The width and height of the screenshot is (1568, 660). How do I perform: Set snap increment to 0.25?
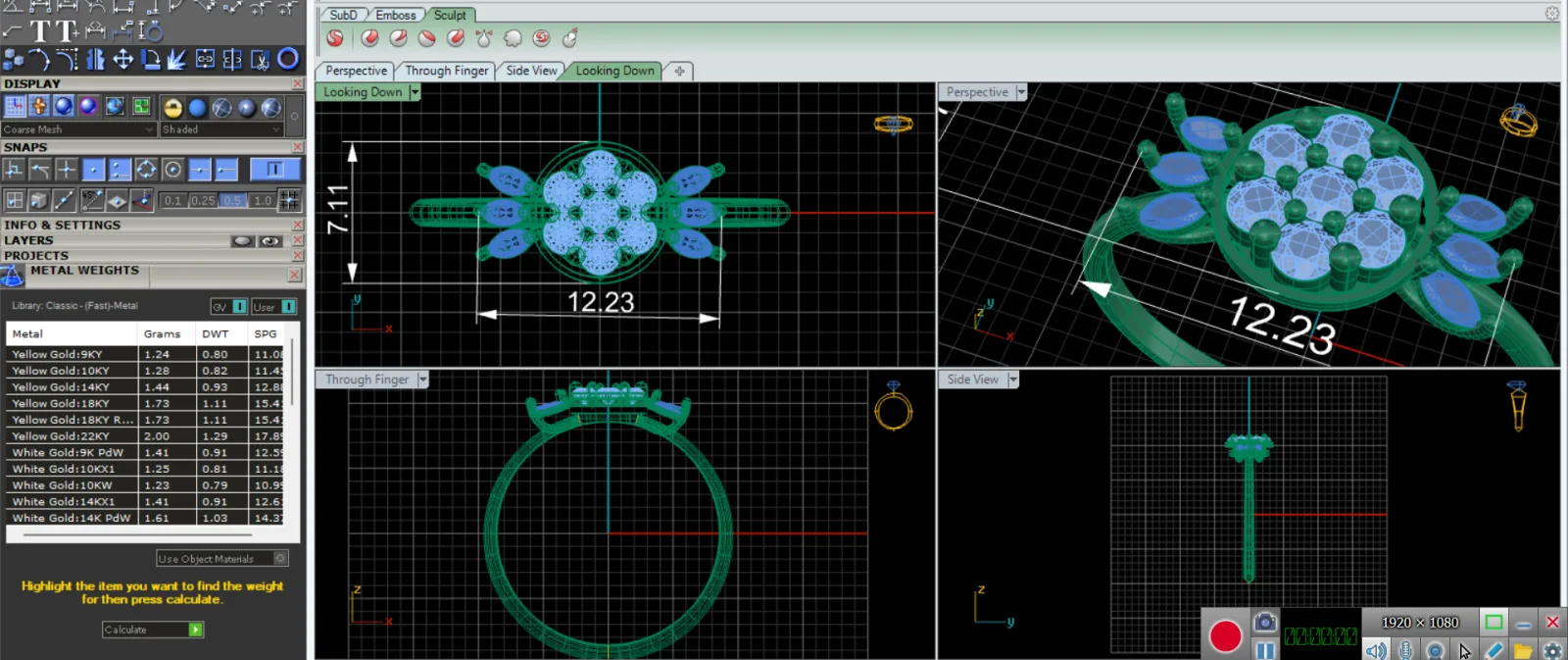203,200
